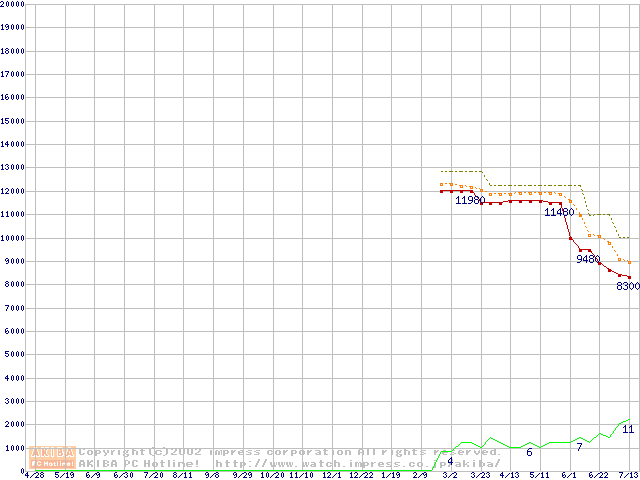The image size is (640, 480).
Task: Click the 6/1 date on x-axis
Action: (x=570, y=475)
